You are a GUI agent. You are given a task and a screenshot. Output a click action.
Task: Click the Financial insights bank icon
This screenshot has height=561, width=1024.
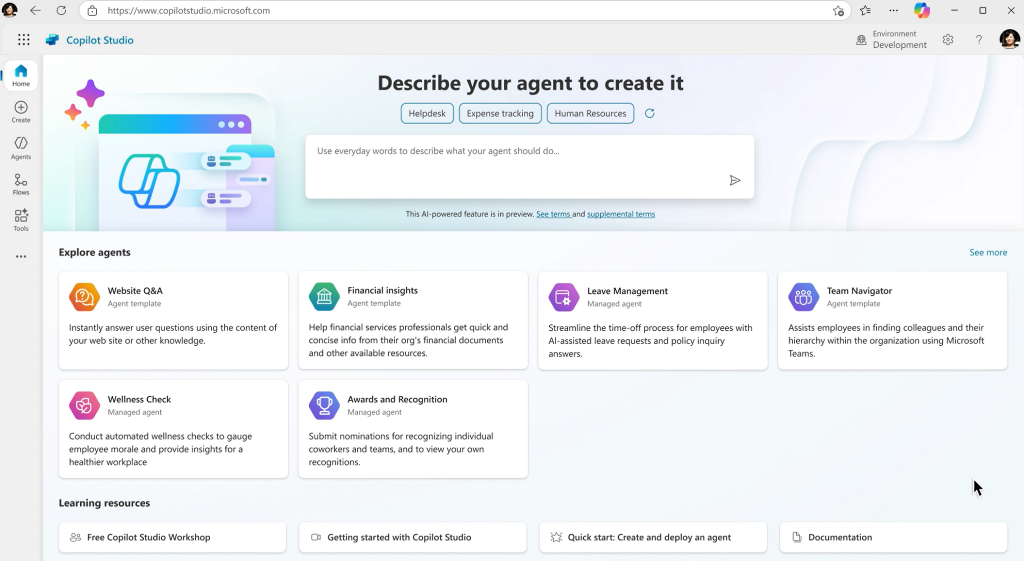click(x=324, y=297)
